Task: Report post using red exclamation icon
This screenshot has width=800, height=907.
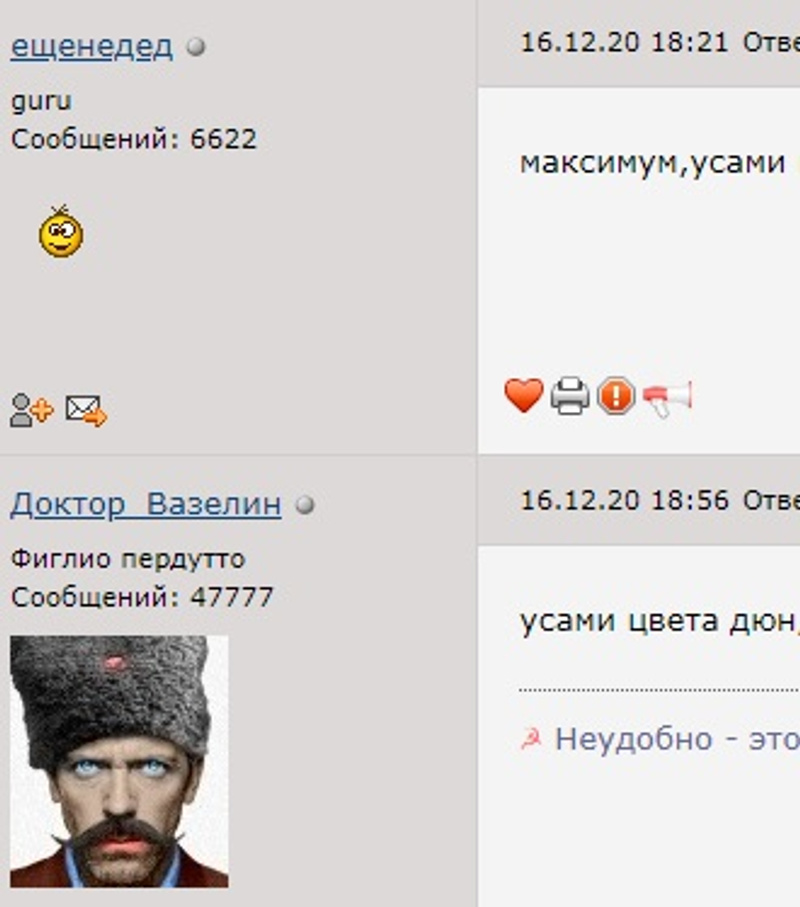Action: 616,396
